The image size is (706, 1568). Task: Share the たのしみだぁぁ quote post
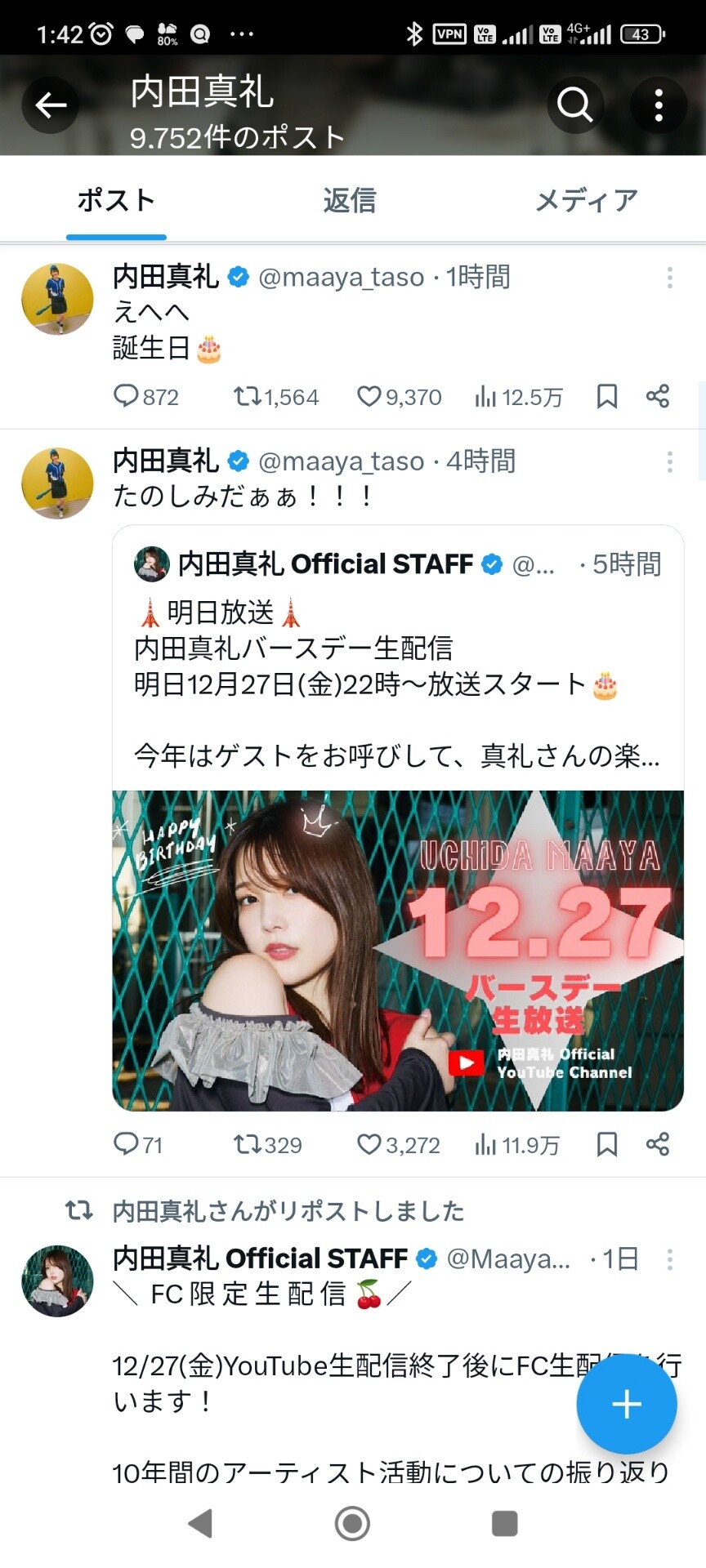tap(658, 1144)
